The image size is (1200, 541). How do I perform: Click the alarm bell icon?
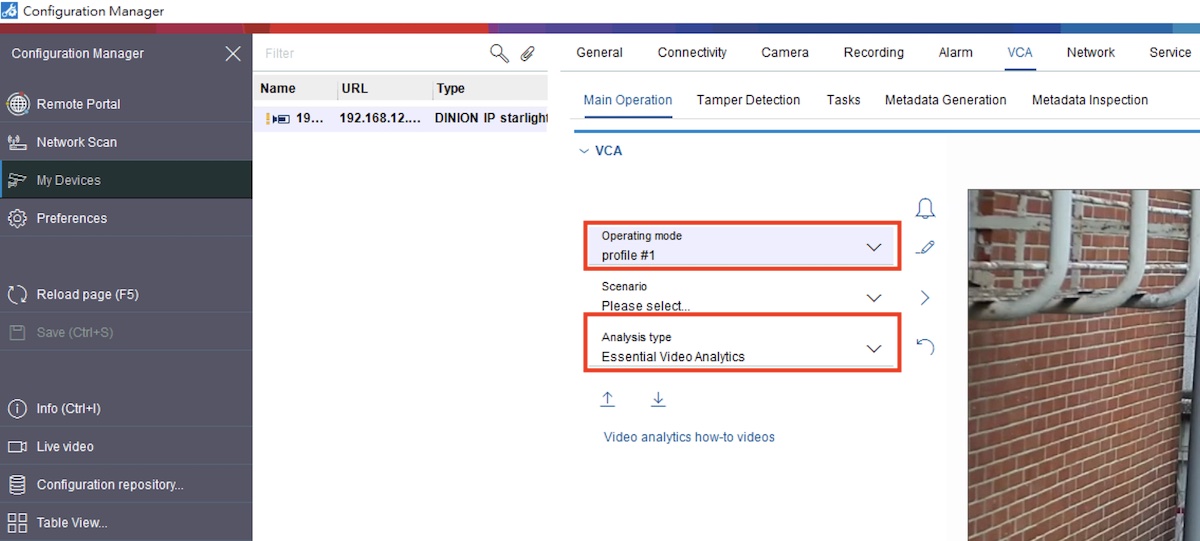tap(925, 208)
